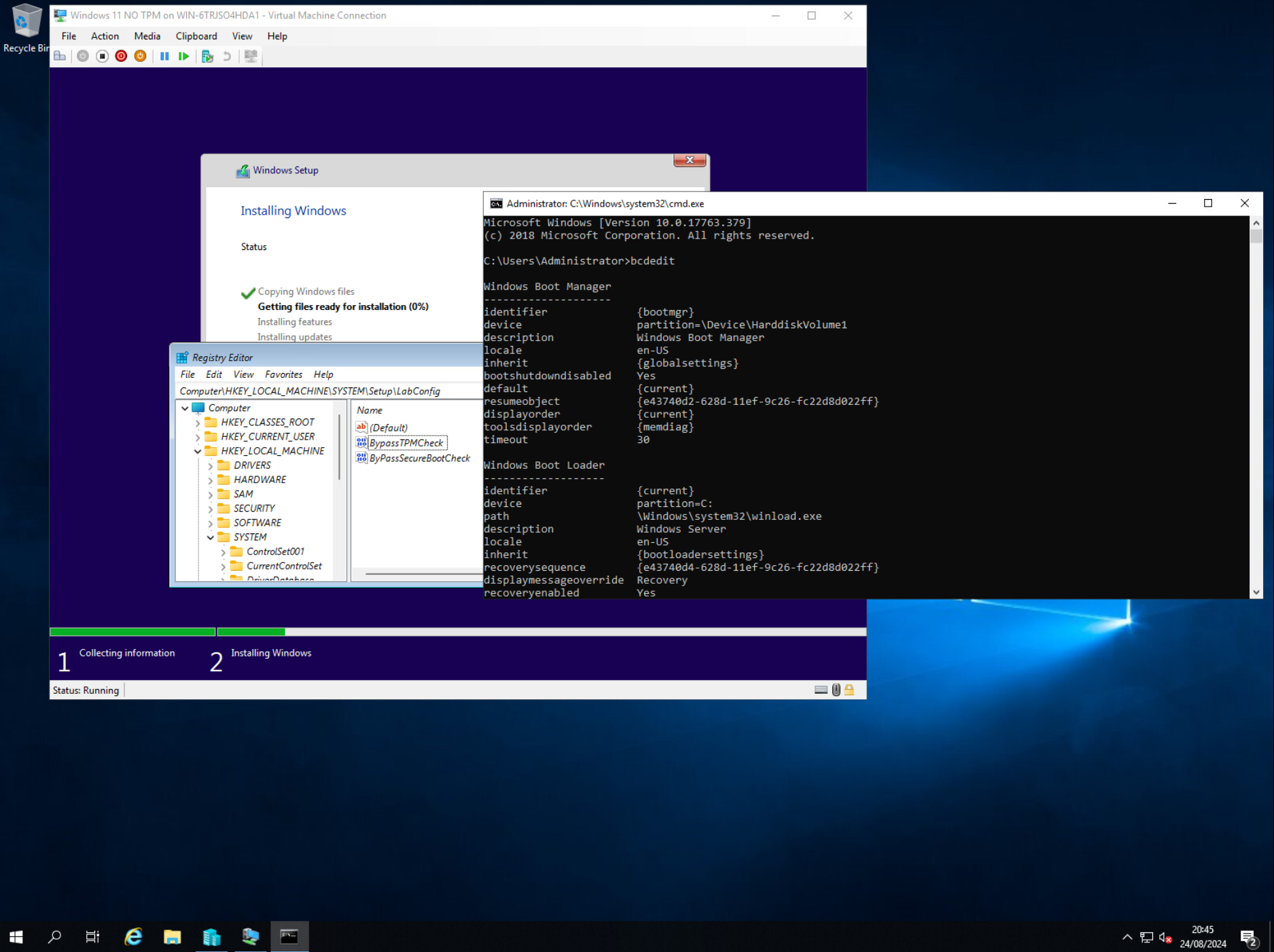
Task: Pause the virtual machine
Action: 164,56
